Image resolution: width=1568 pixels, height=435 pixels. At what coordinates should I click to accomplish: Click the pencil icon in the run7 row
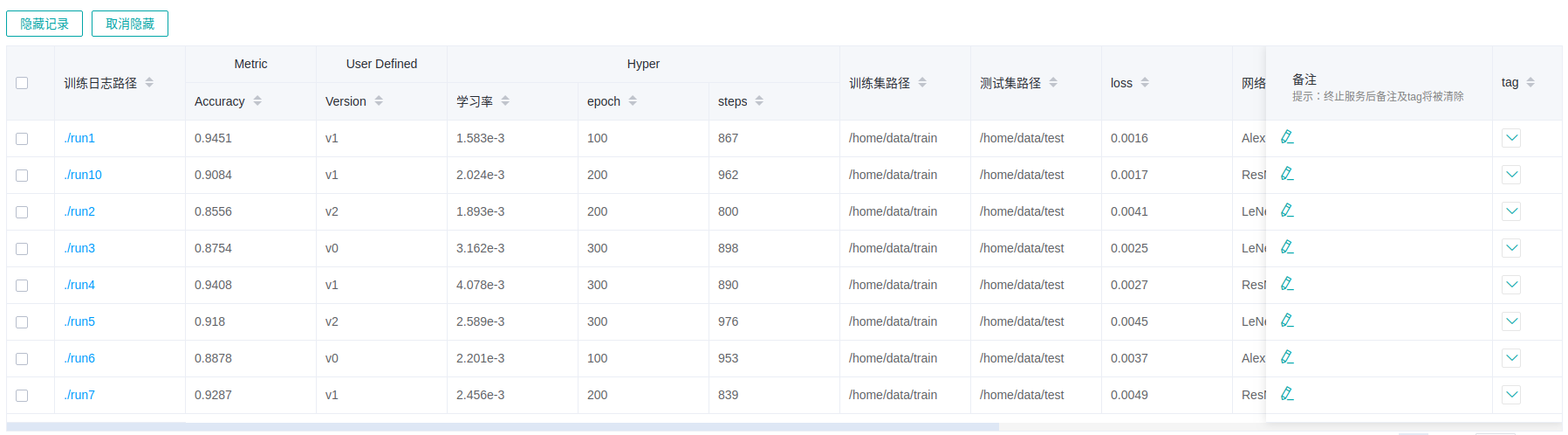[x=1286, y=394]
